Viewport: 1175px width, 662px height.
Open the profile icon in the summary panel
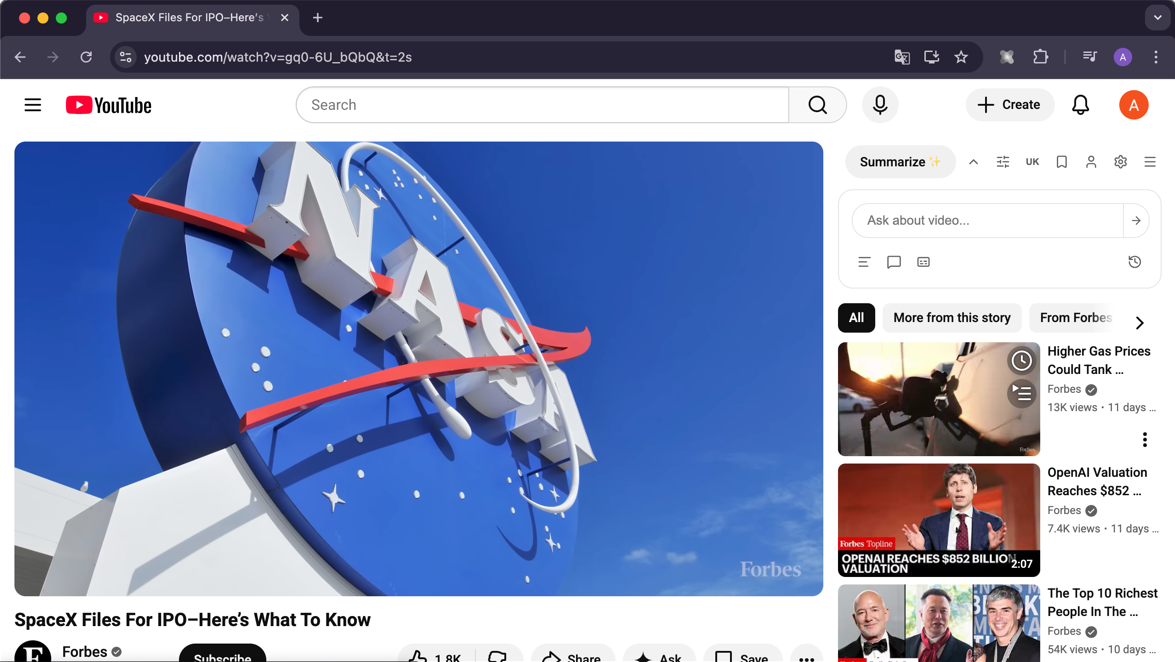[x=1091, y=162]
